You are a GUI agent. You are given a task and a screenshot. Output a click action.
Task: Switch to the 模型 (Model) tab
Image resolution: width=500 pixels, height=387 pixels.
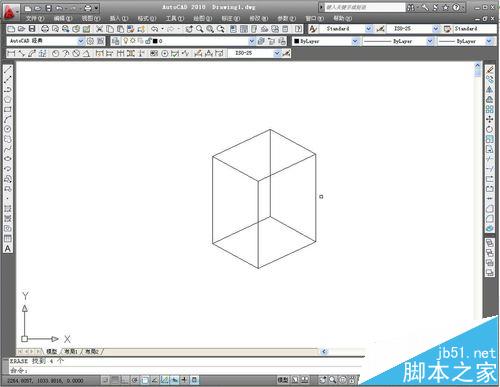click(x=52, y=351)
